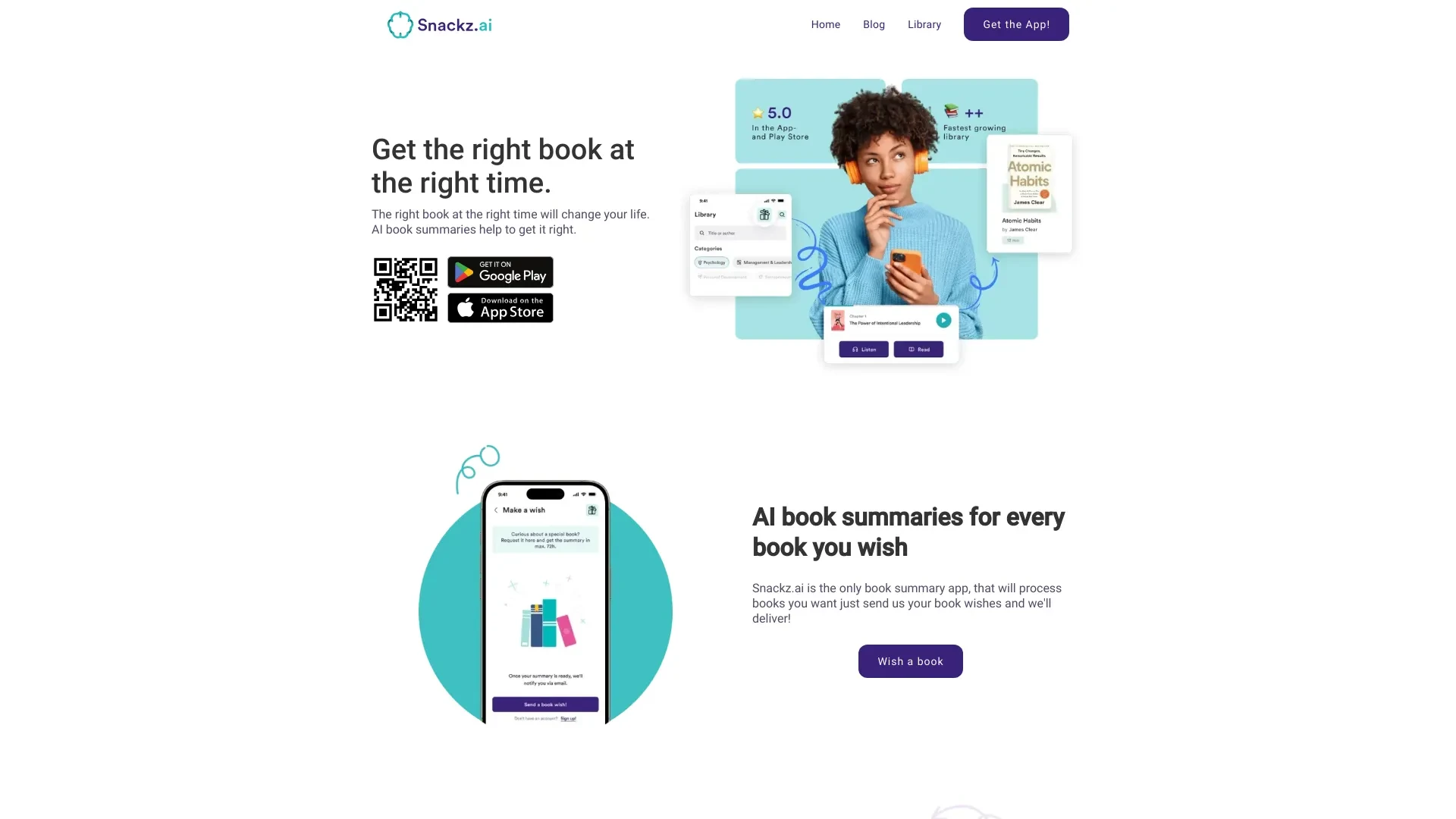Image resolution: width=1456 pixels, height=819 pixels.
Task: Click the Wish a book button
Action: click(910, 661)
